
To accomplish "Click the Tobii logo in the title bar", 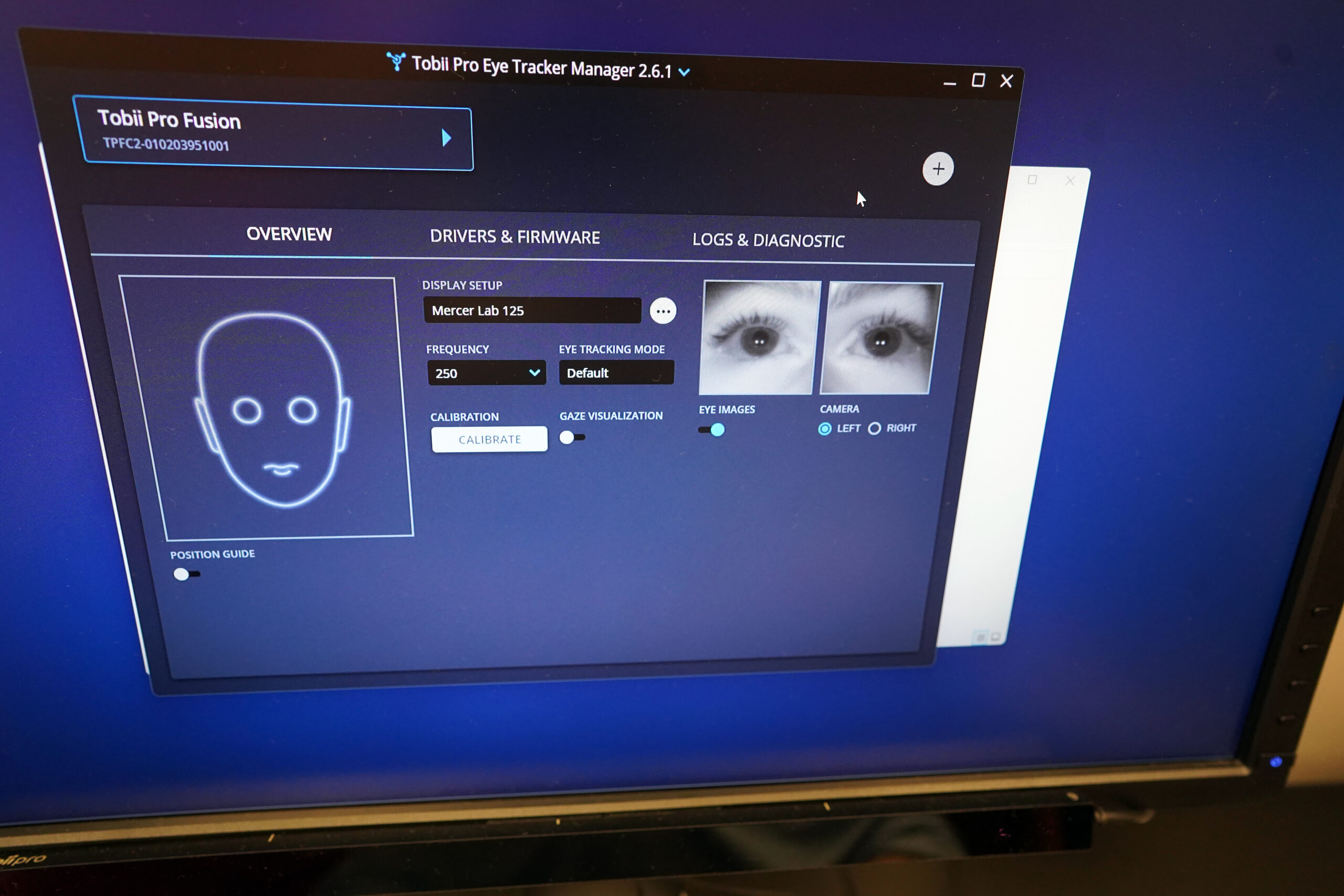I will pyautogui.click(x=395, y=61).
